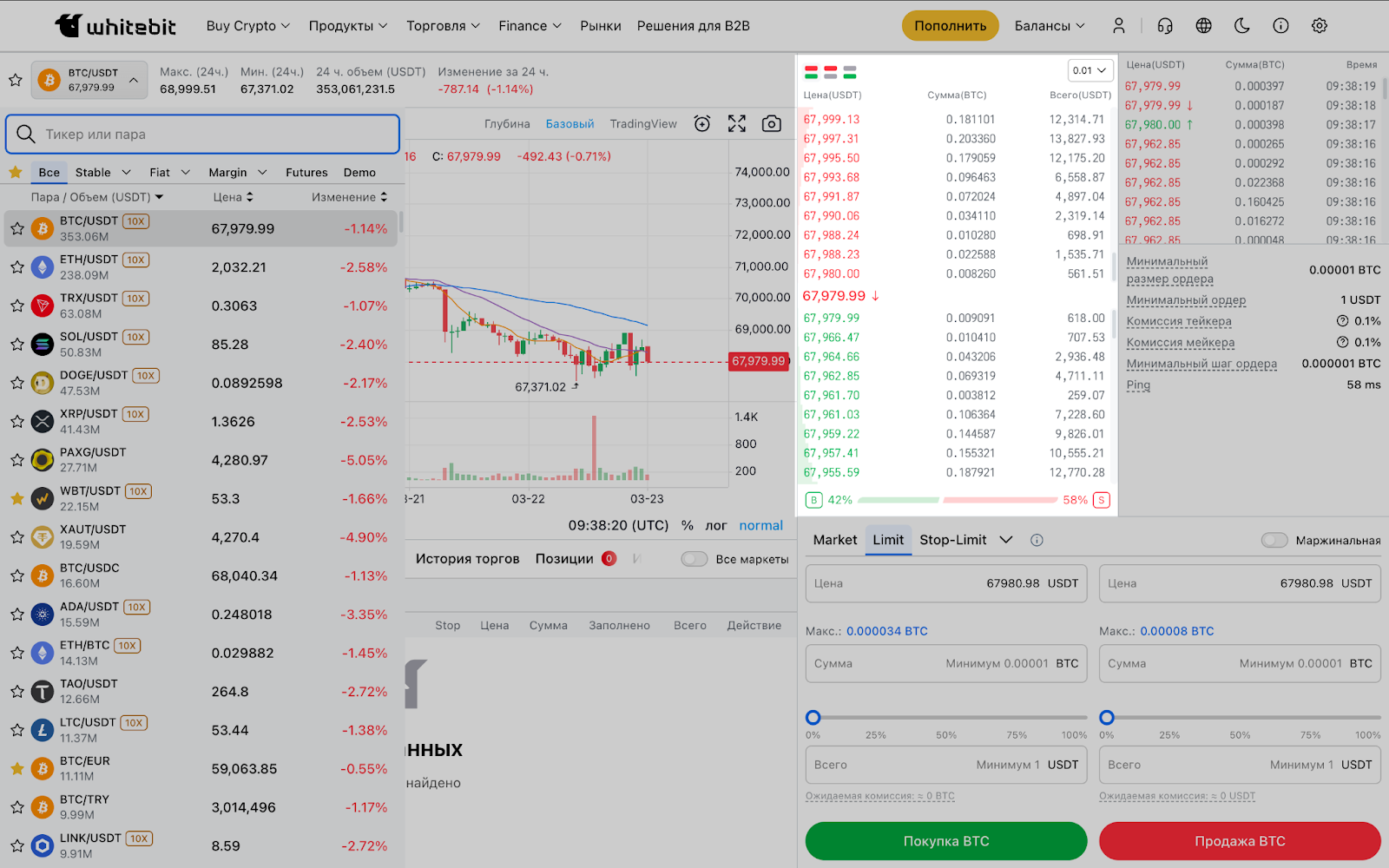Switch to the Market order tab

click(835, 540)
